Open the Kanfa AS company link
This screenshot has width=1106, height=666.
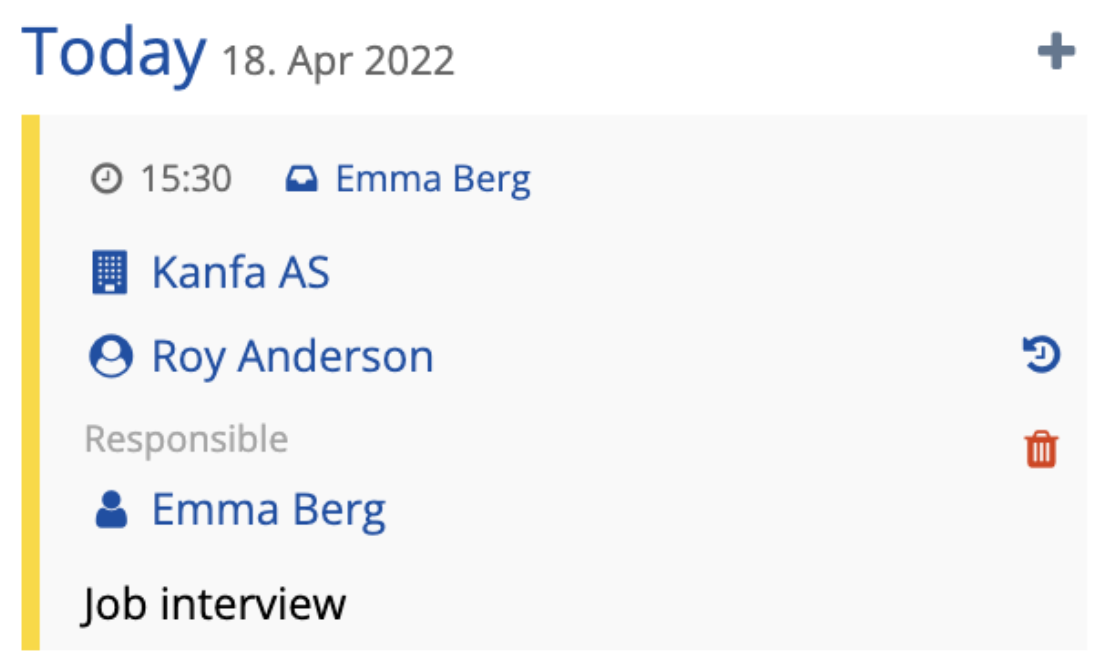click(x=240, y=272)
